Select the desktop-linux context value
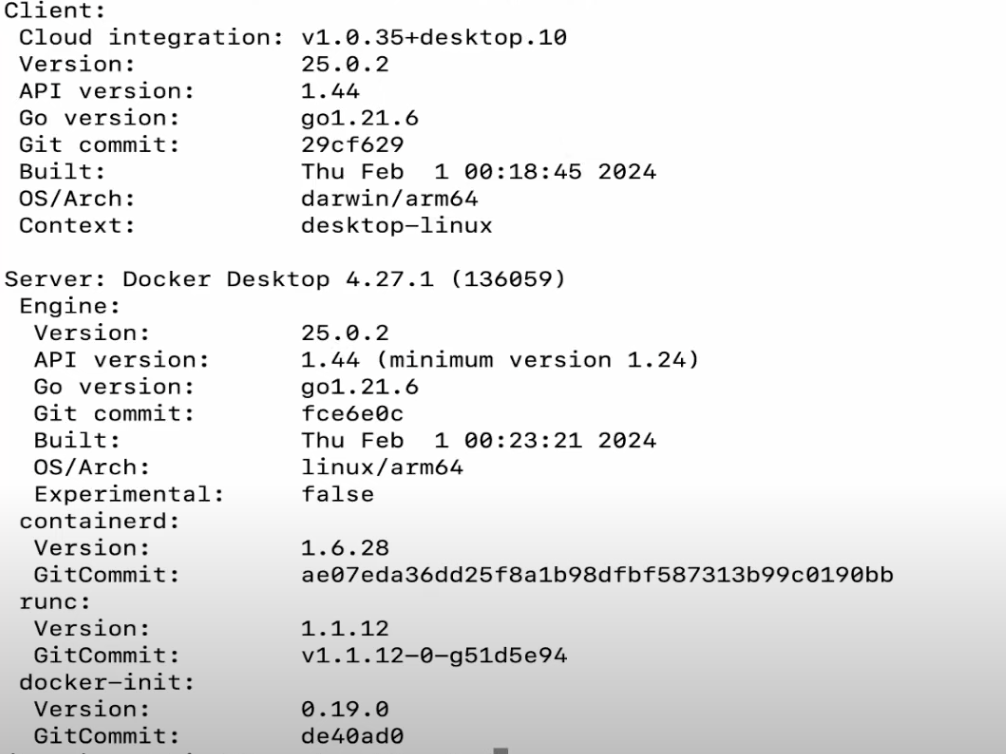This screenshot has width=1006, height=754. tap(396, 226)
